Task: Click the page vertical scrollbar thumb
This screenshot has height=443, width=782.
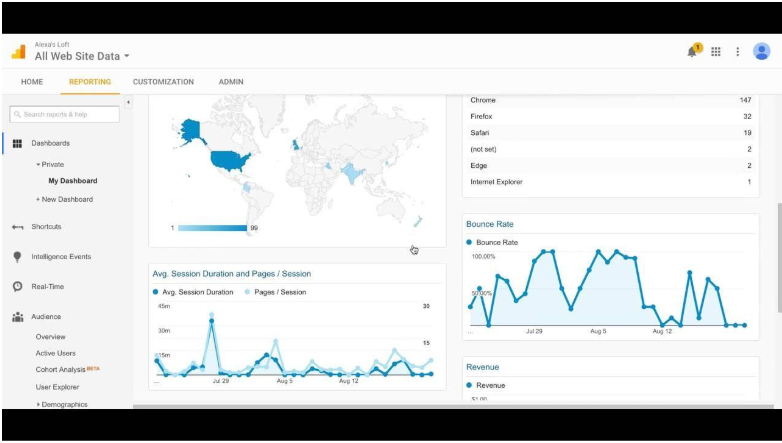Action: pyautogui.click(x=779, y=258)
